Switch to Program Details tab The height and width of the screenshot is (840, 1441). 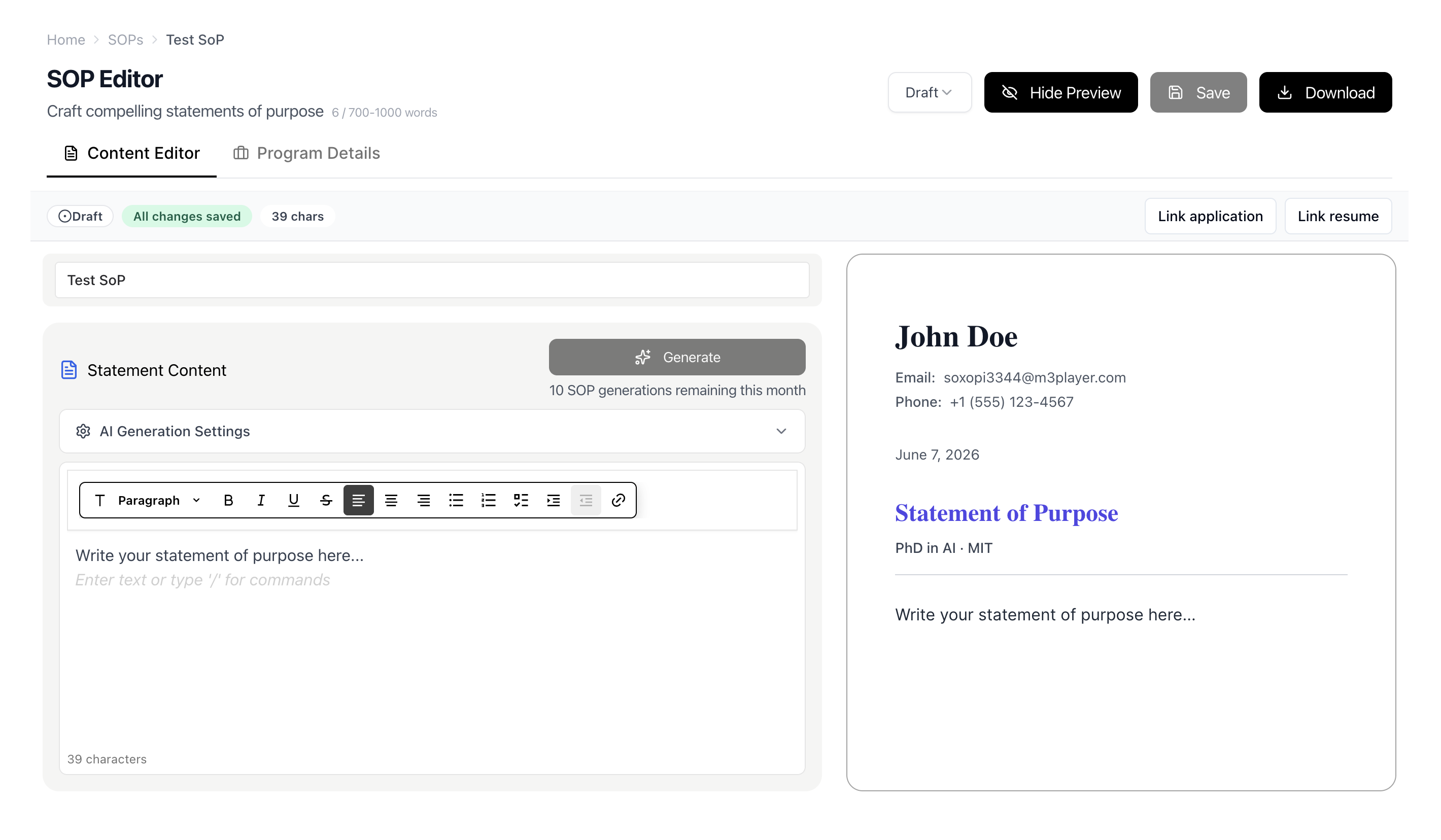306,153
